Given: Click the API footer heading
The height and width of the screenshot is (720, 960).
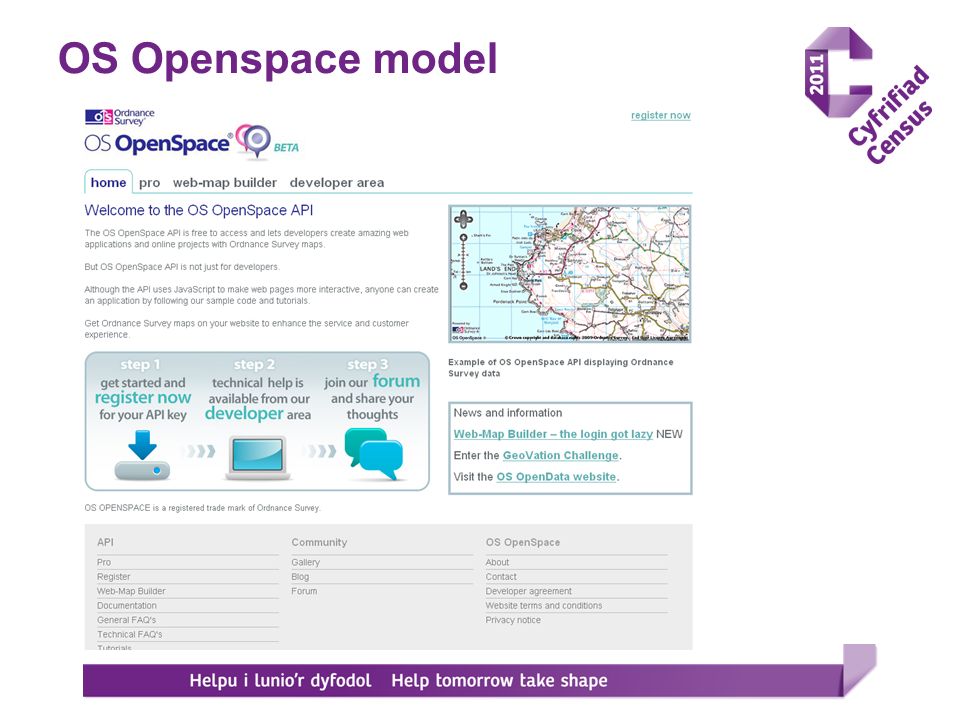Looking at the screenshot, I should 105,542.
